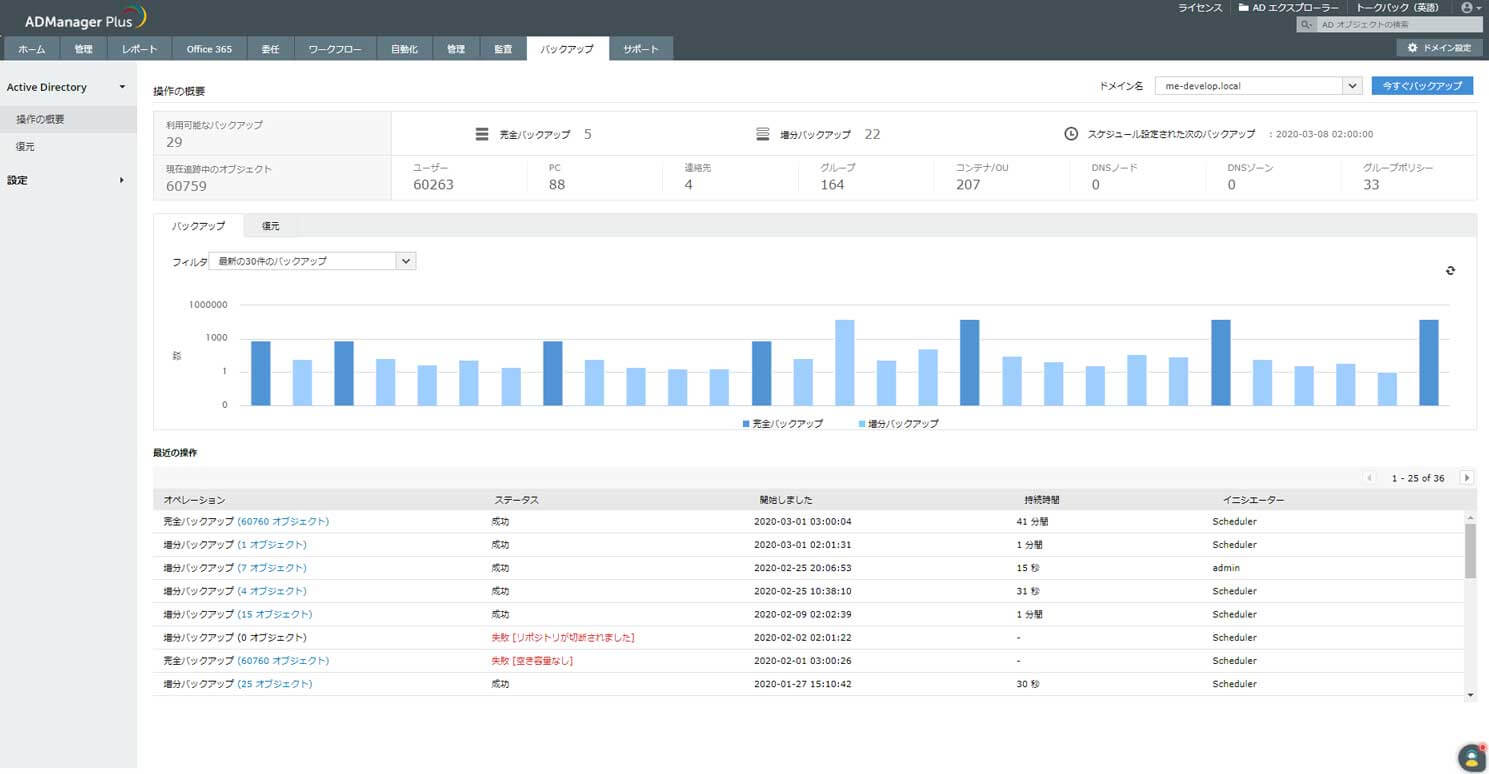Open the chat assistant icon at bottom right

click(1470, 757)
